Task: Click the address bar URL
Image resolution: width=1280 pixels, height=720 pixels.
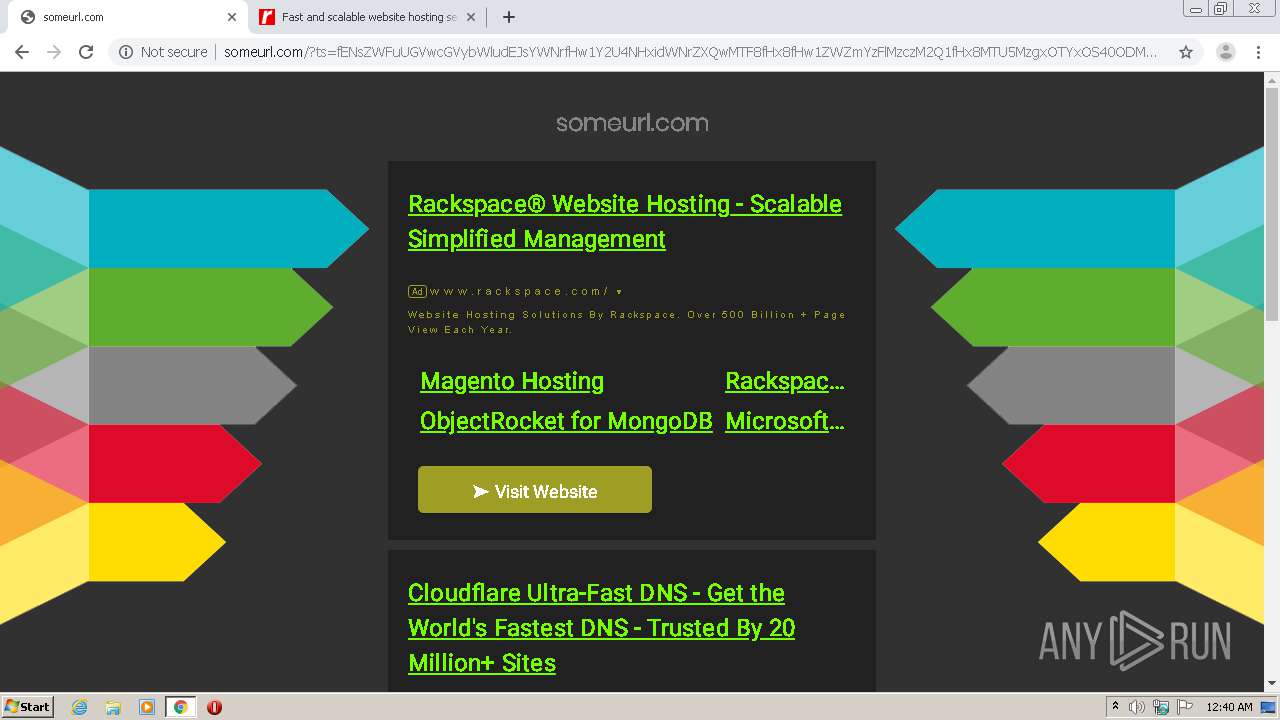Action: click(690, 52)
